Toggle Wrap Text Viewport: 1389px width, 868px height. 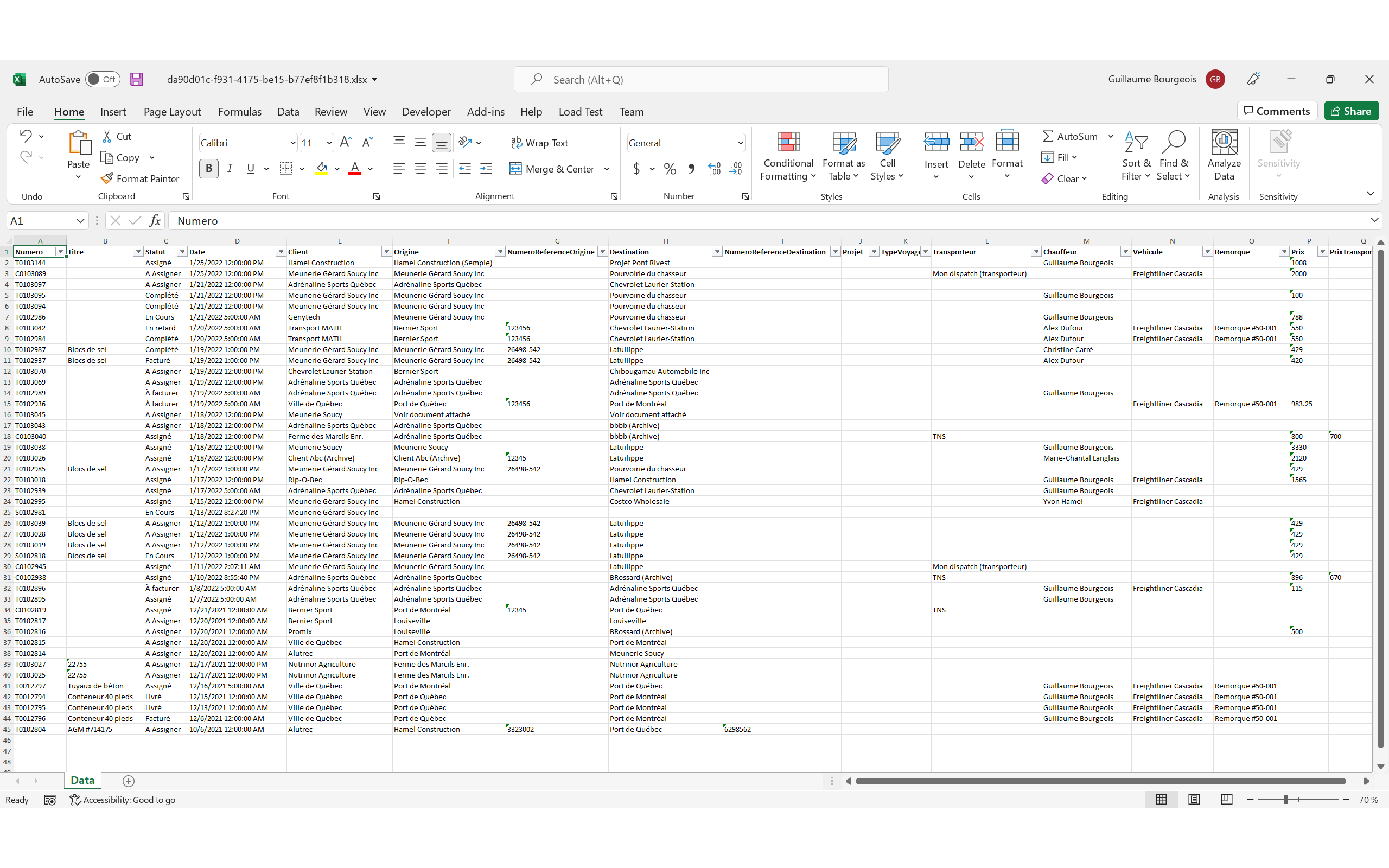click(539, 143)
